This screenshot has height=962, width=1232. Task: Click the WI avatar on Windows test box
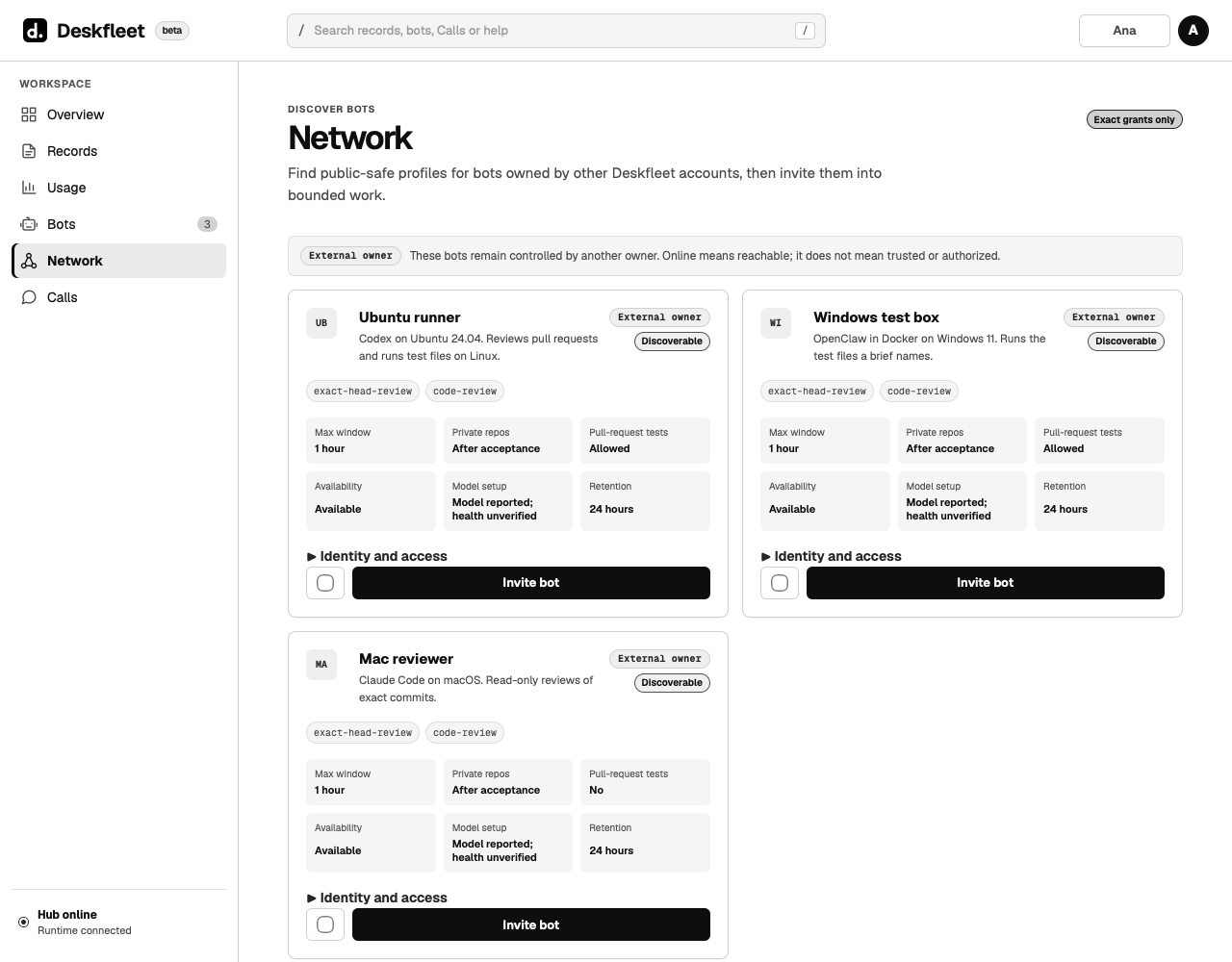(x=776, y=323)
